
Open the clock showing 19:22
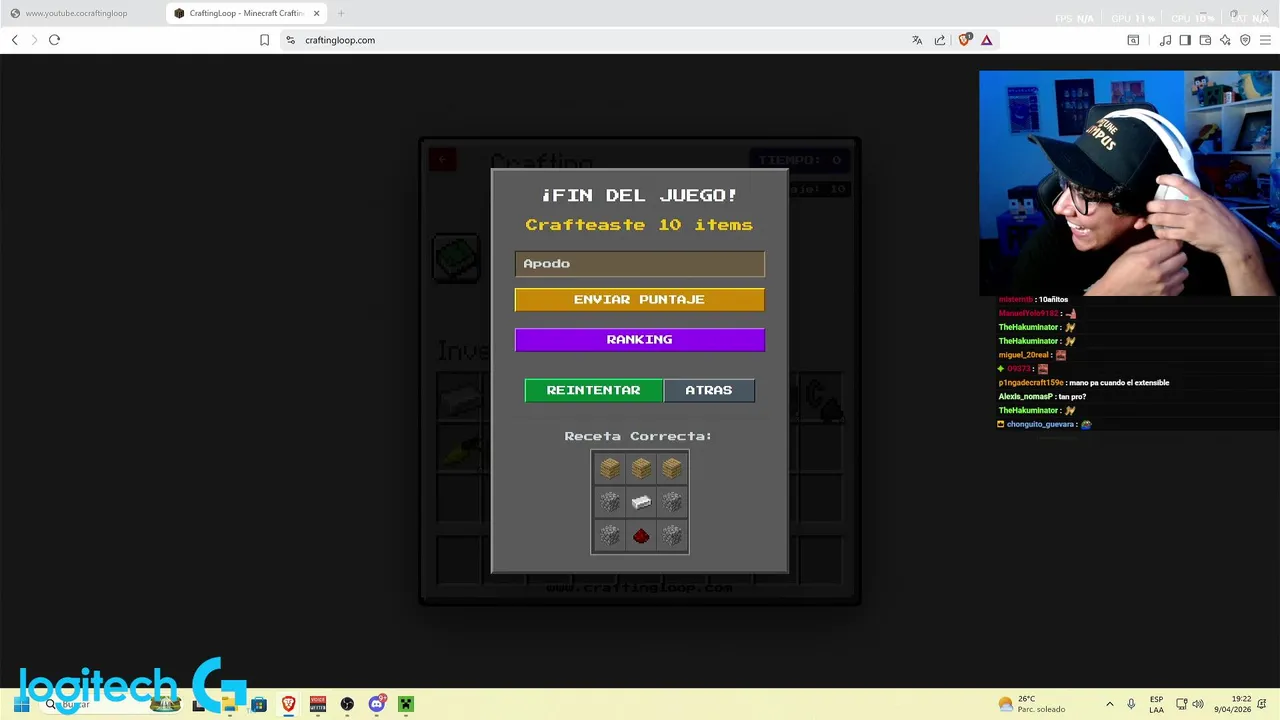[x=1233, y=704]
